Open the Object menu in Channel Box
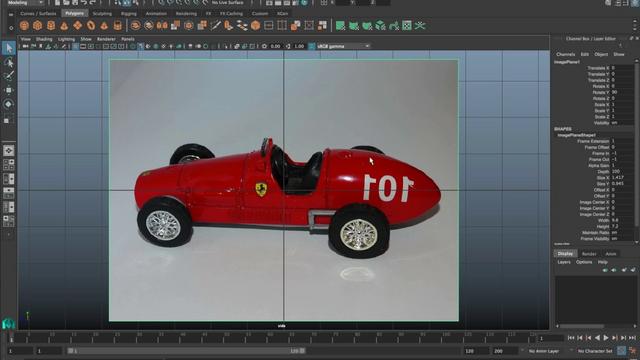Screen dimensions: 640x360 (601, 54)
